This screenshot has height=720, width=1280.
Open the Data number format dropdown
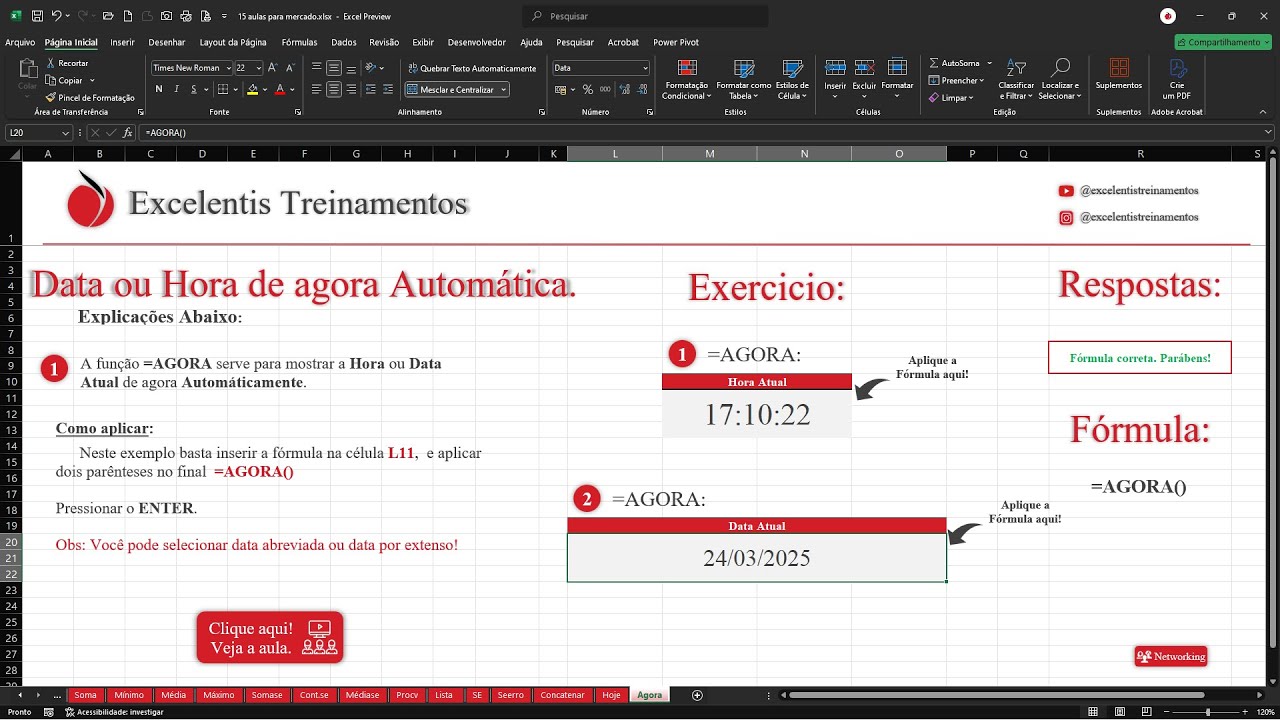coord(643,68)
